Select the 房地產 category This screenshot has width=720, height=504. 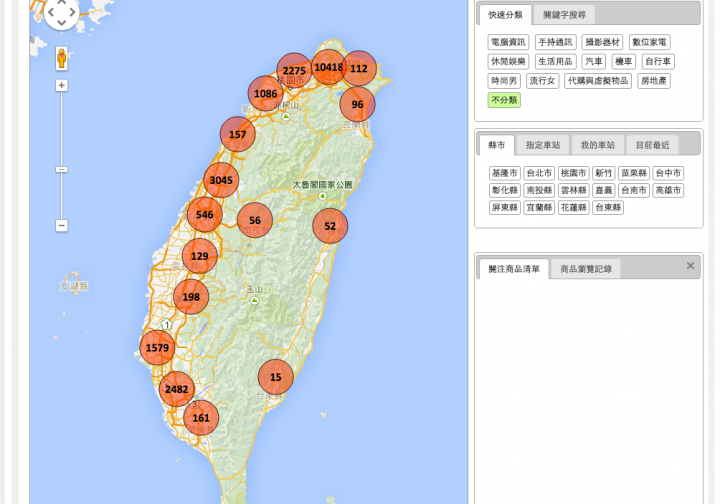click(654, 81)
